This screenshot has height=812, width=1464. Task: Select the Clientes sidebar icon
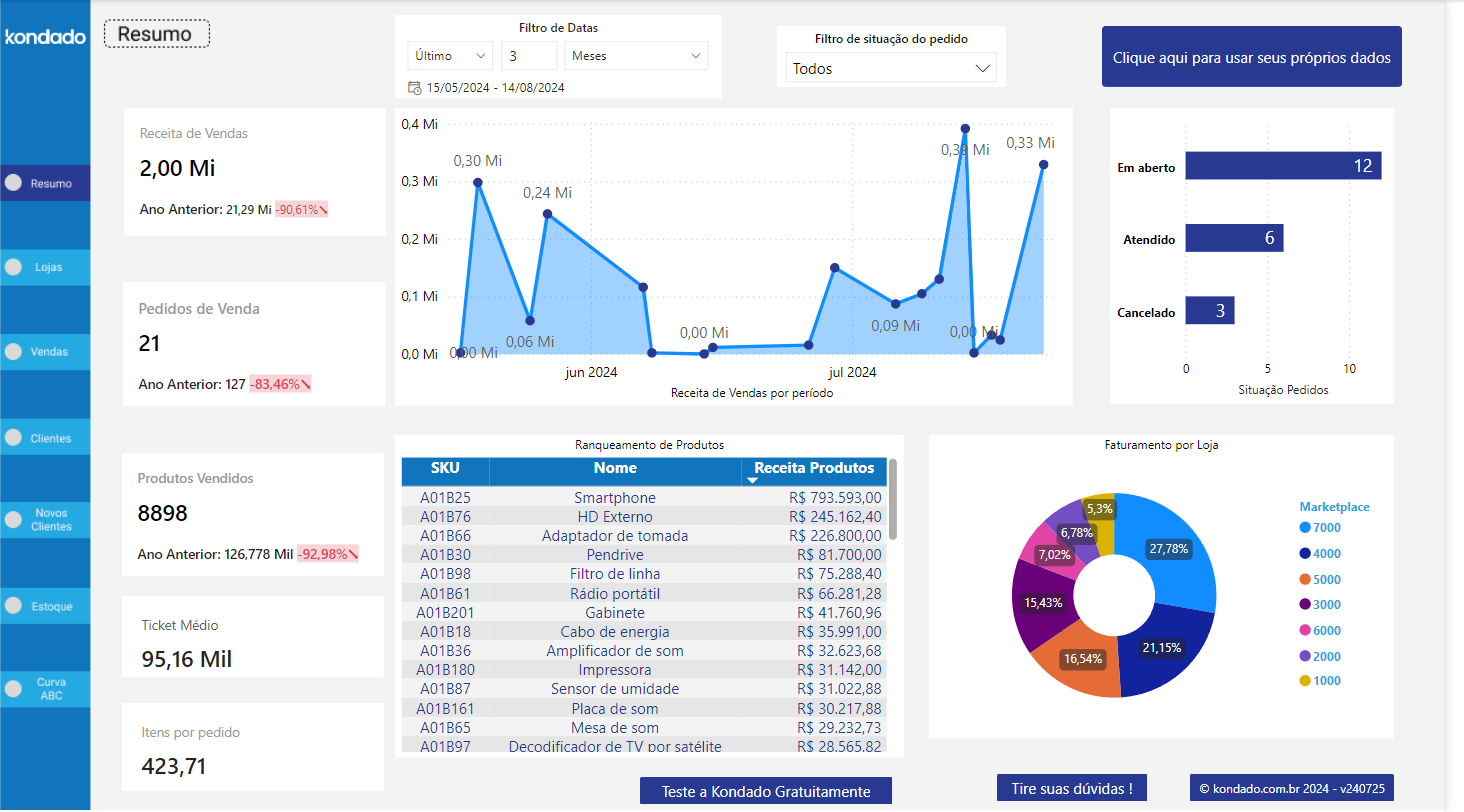tap(12, 436)
